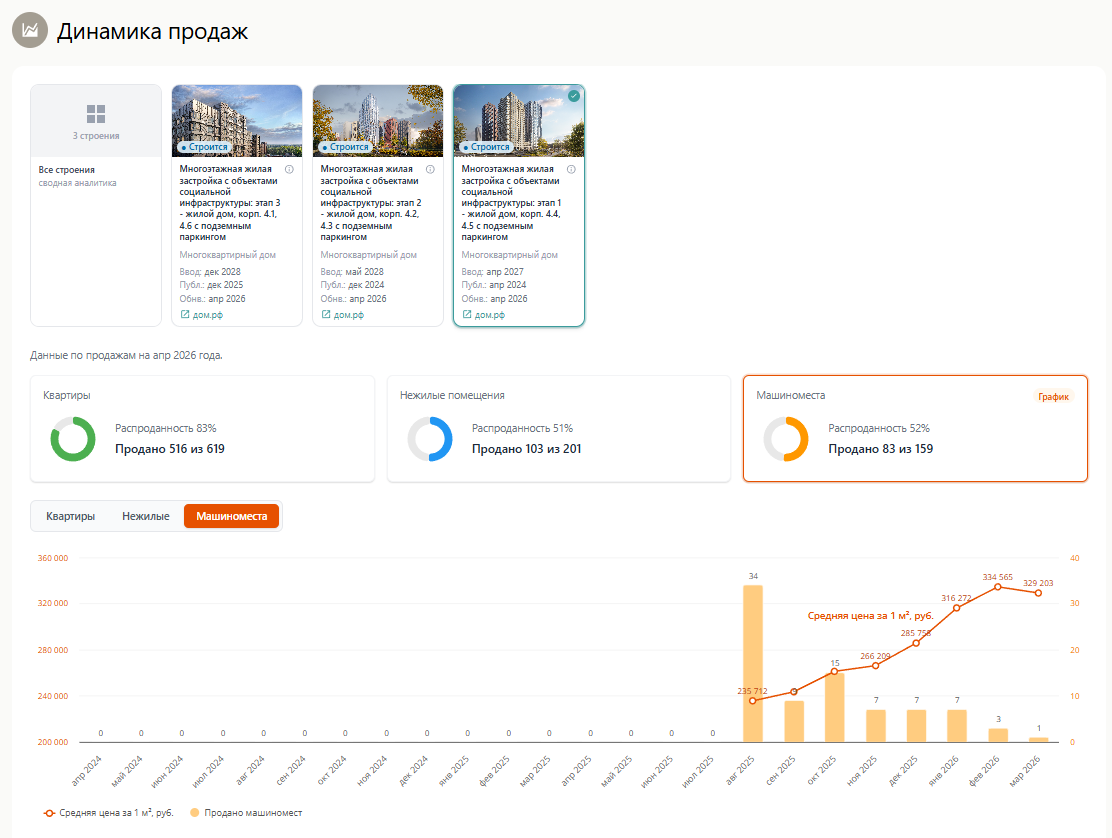
Task: Switch to the Нежилые tab
Action: tap(146, 516)
